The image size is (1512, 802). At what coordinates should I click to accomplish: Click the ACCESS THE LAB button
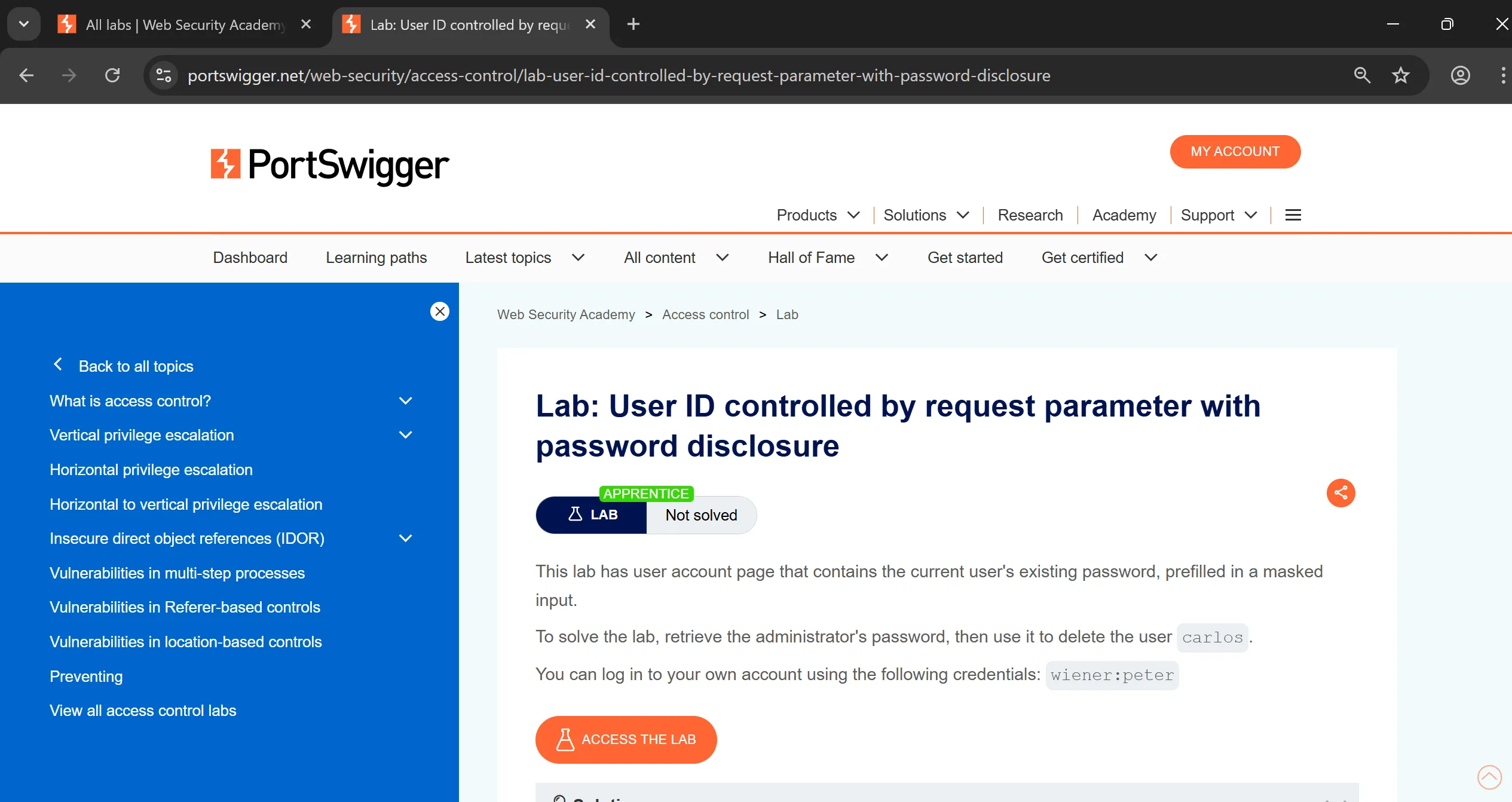tap(626, 739)
